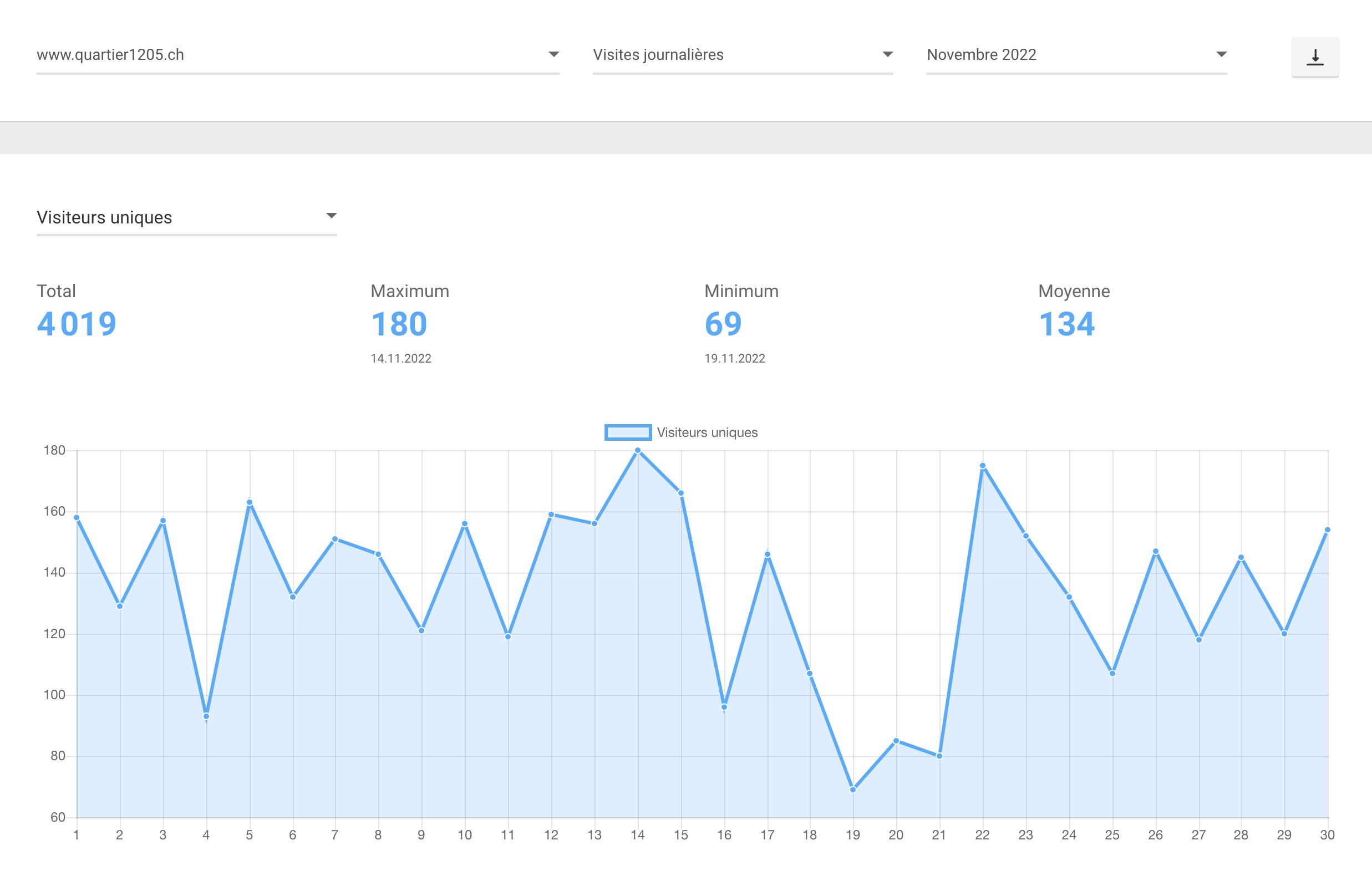1372x876 pixels.
Task: Click the chart data point for day 25
Action: point(1112,673)
